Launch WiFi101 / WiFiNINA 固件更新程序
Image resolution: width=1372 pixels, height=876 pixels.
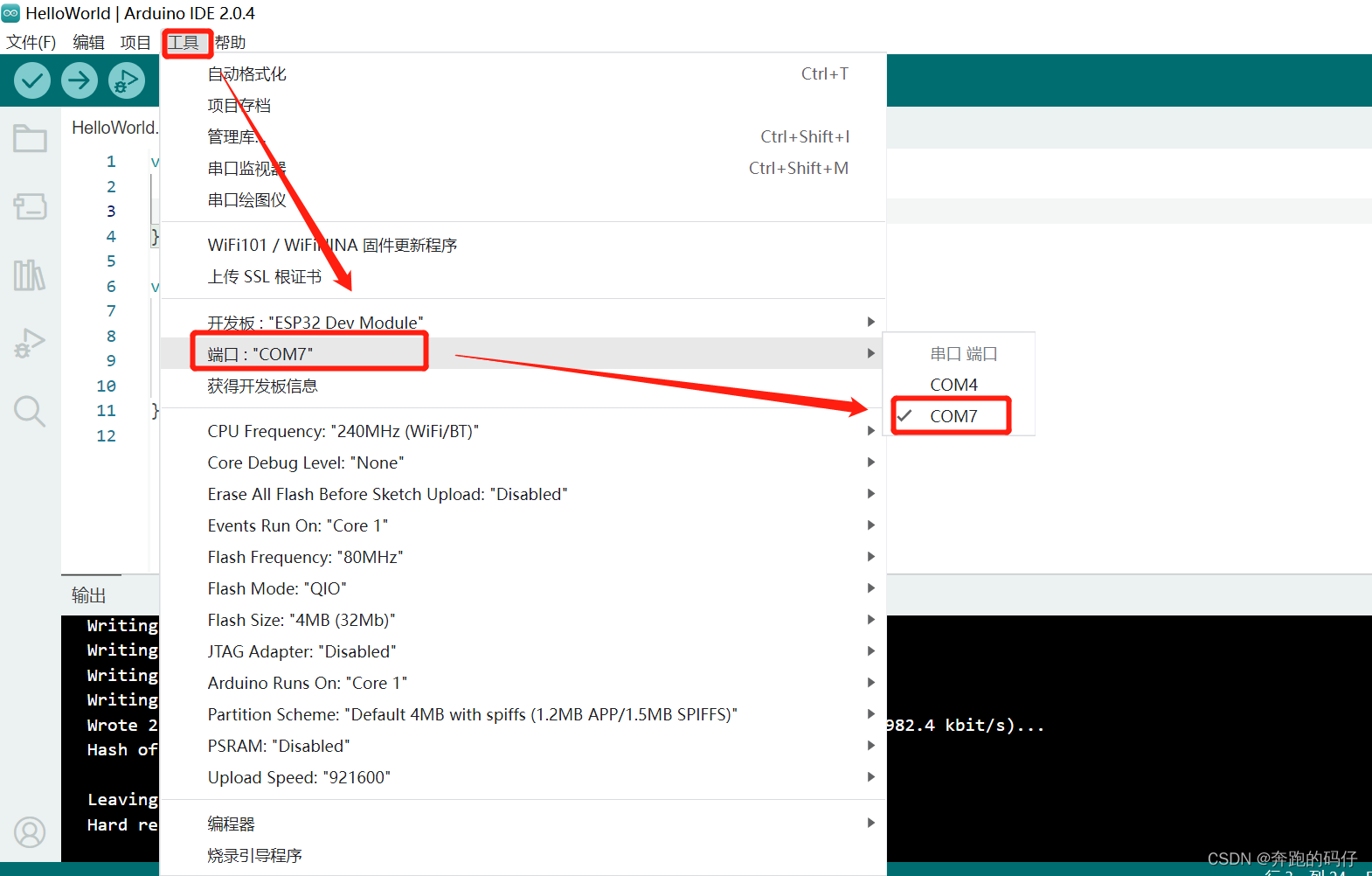(x=523, y=246)
